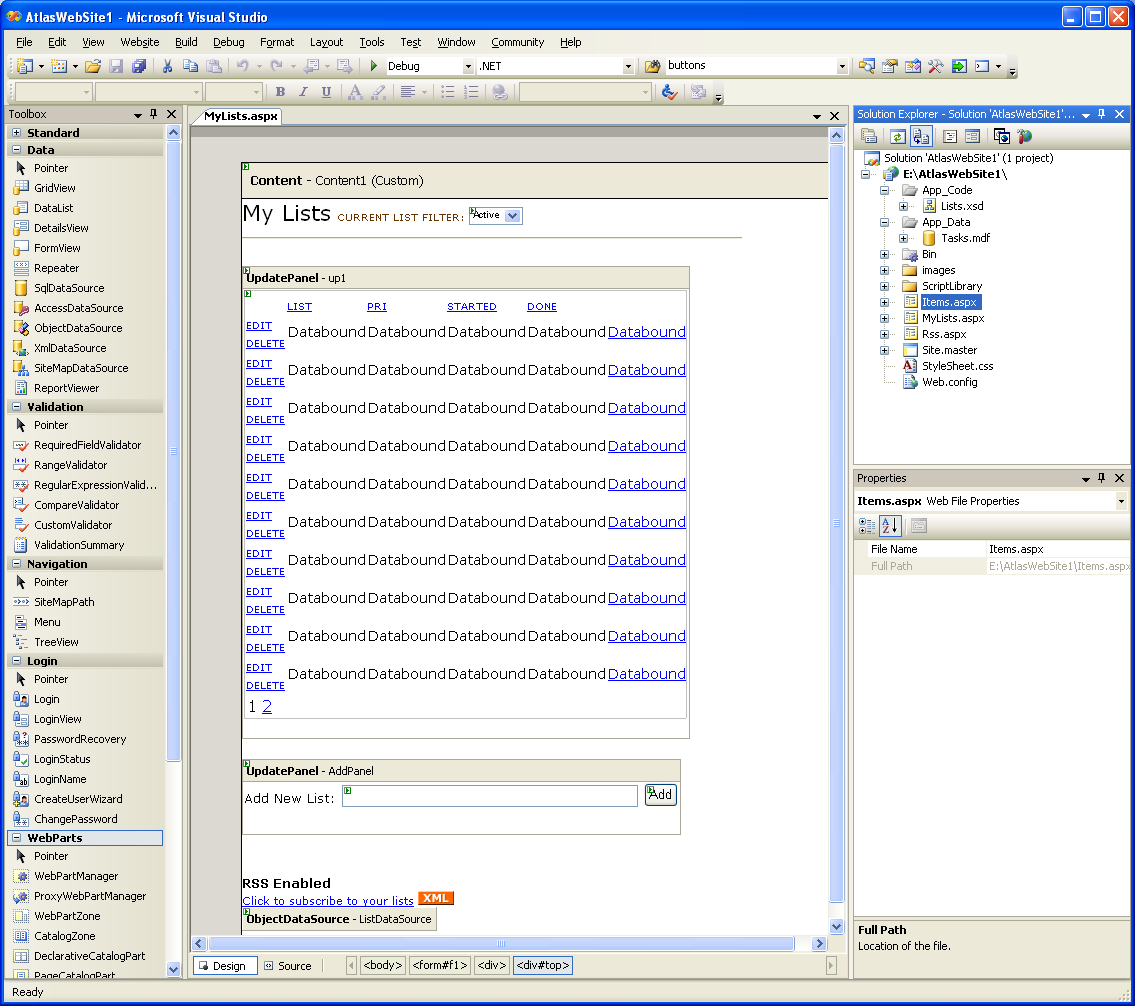Click the Add New List text field

pos(490,796)
